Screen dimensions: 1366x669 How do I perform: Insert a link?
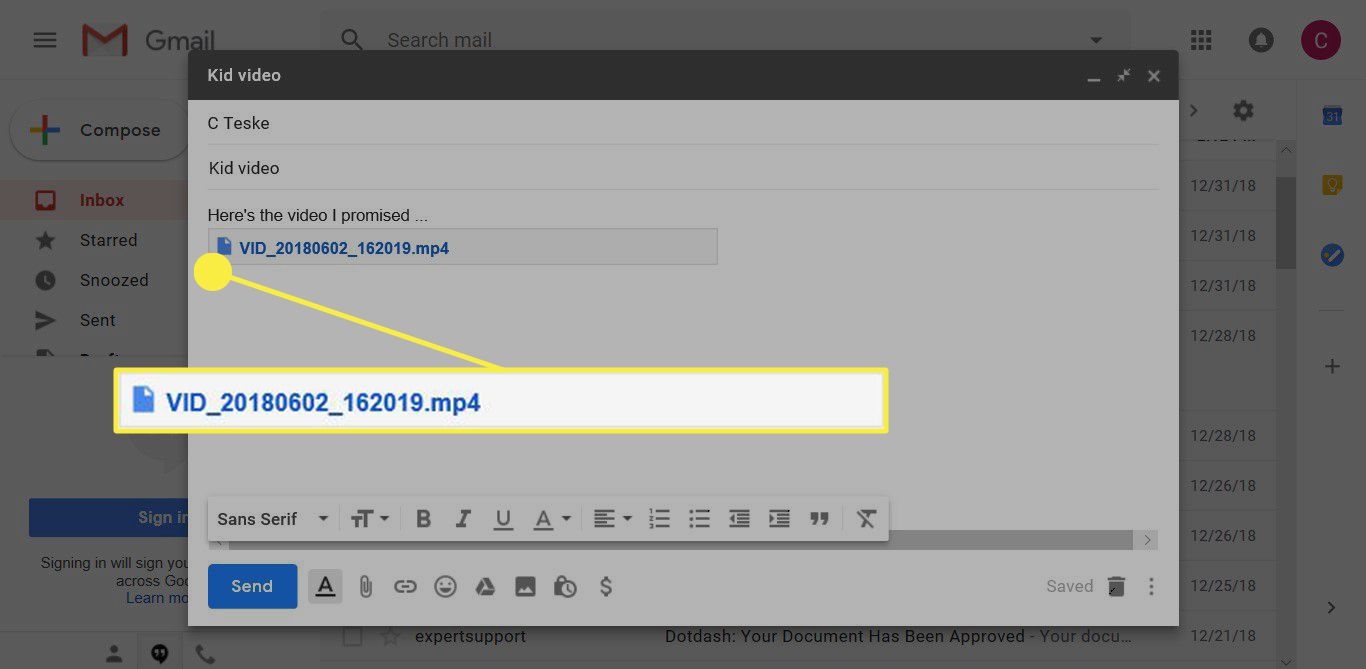[x=405, y=587]
